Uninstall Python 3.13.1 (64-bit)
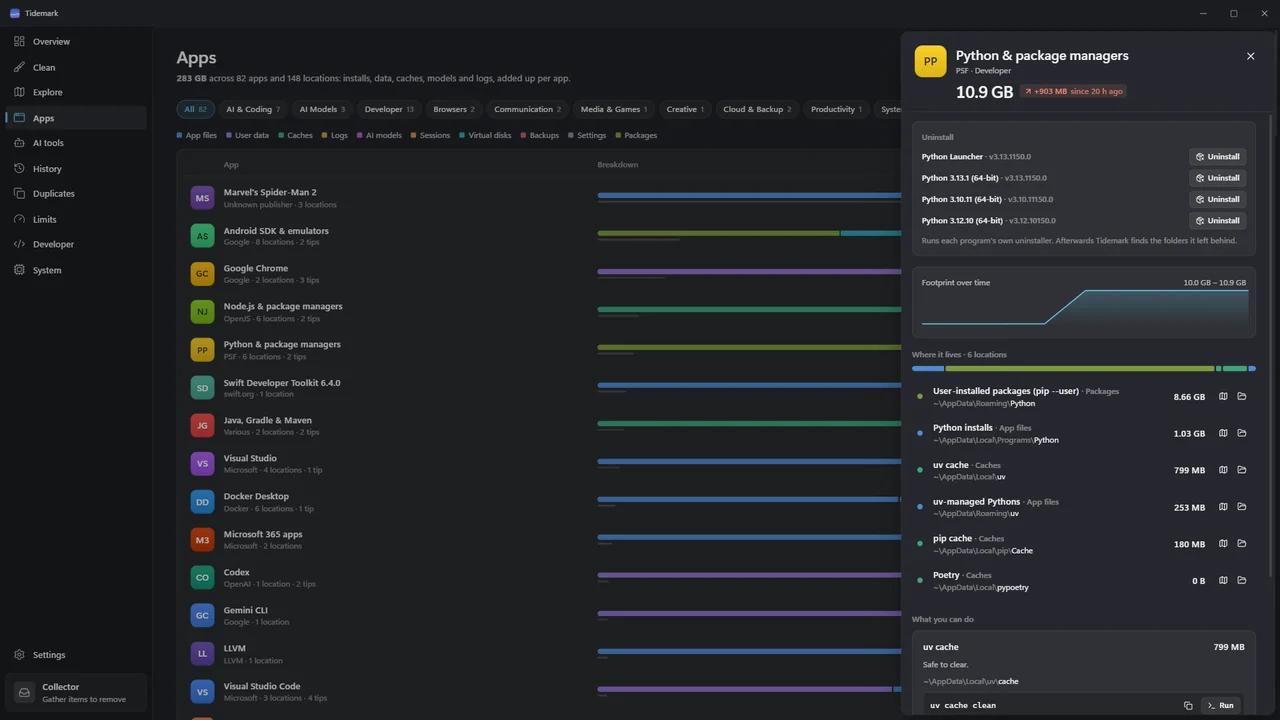Viewport: 1280px width, 720px height. (1217, 178)
